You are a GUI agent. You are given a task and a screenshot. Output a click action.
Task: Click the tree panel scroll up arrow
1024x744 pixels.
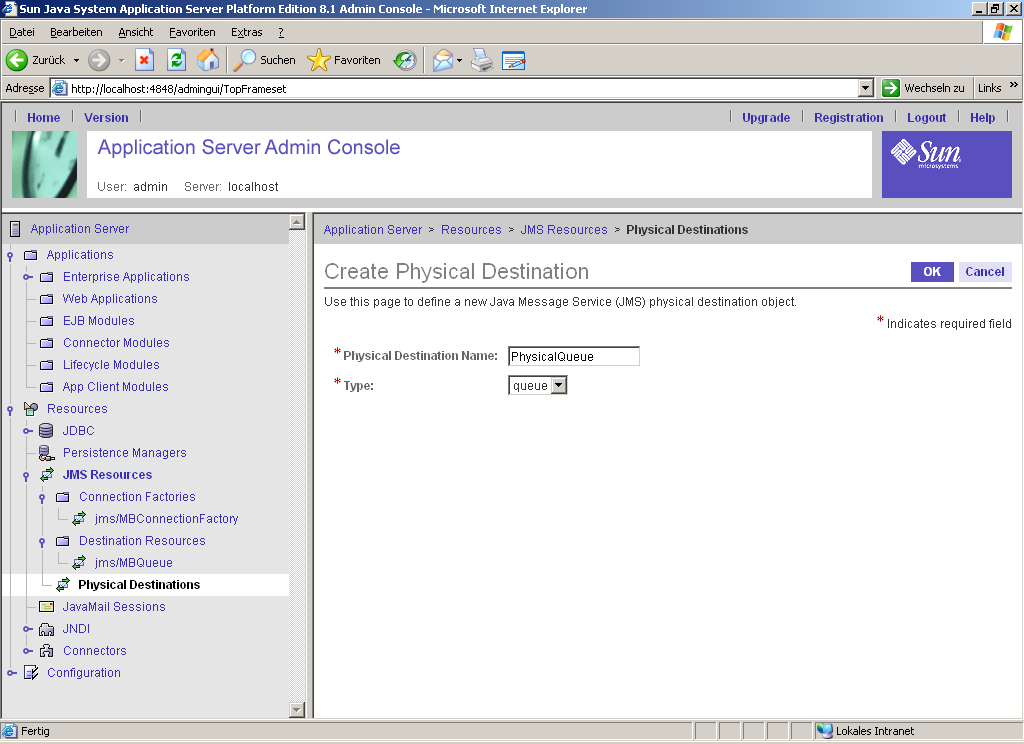point(297,222)
